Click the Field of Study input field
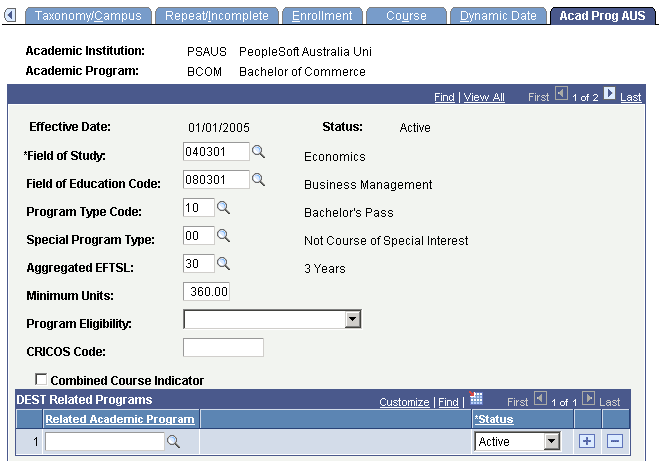This screenshot has height=461, width=659. pos(216,151)
